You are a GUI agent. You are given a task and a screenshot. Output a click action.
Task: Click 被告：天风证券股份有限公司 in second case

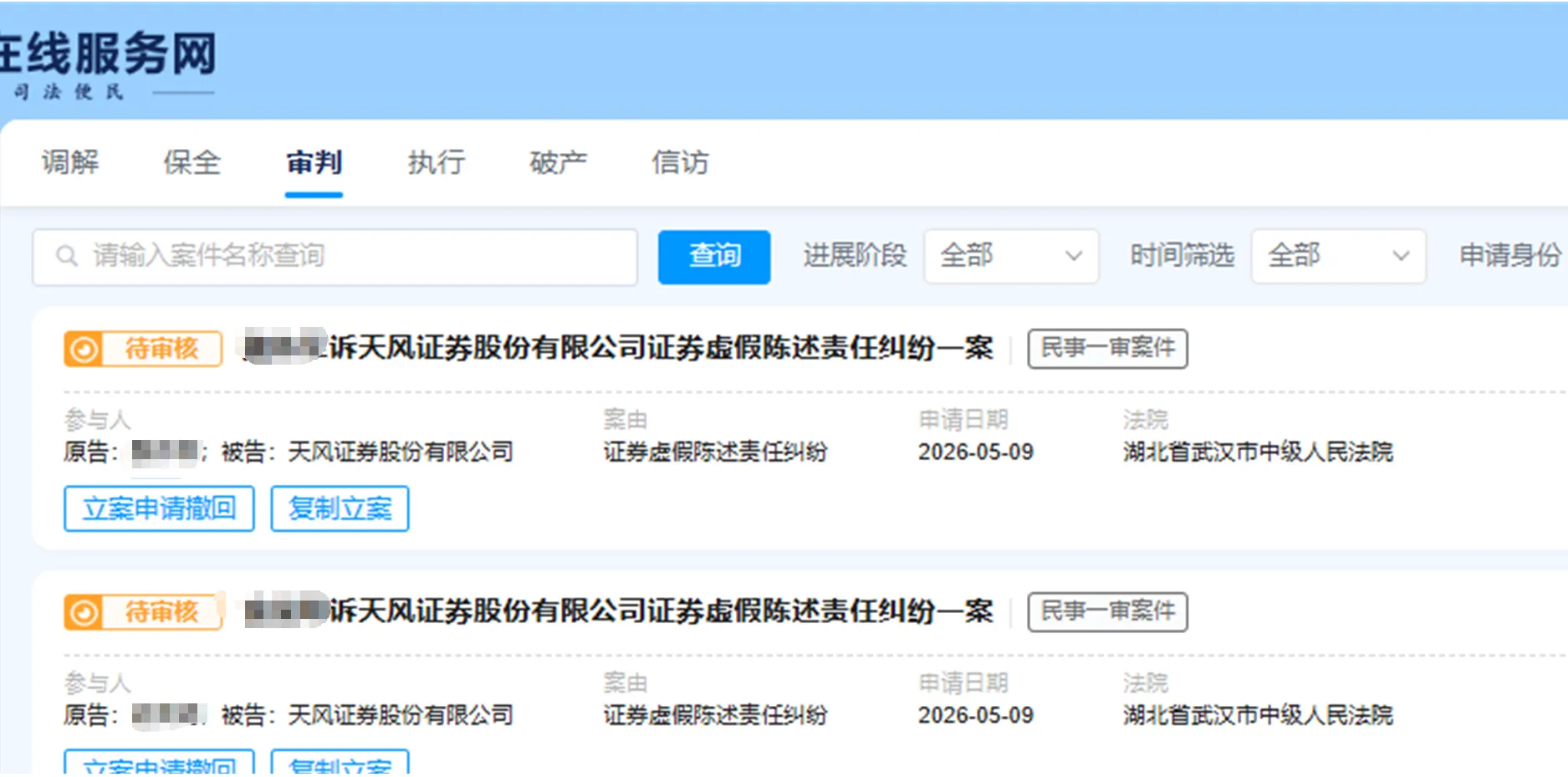click(x=367, y=715)
